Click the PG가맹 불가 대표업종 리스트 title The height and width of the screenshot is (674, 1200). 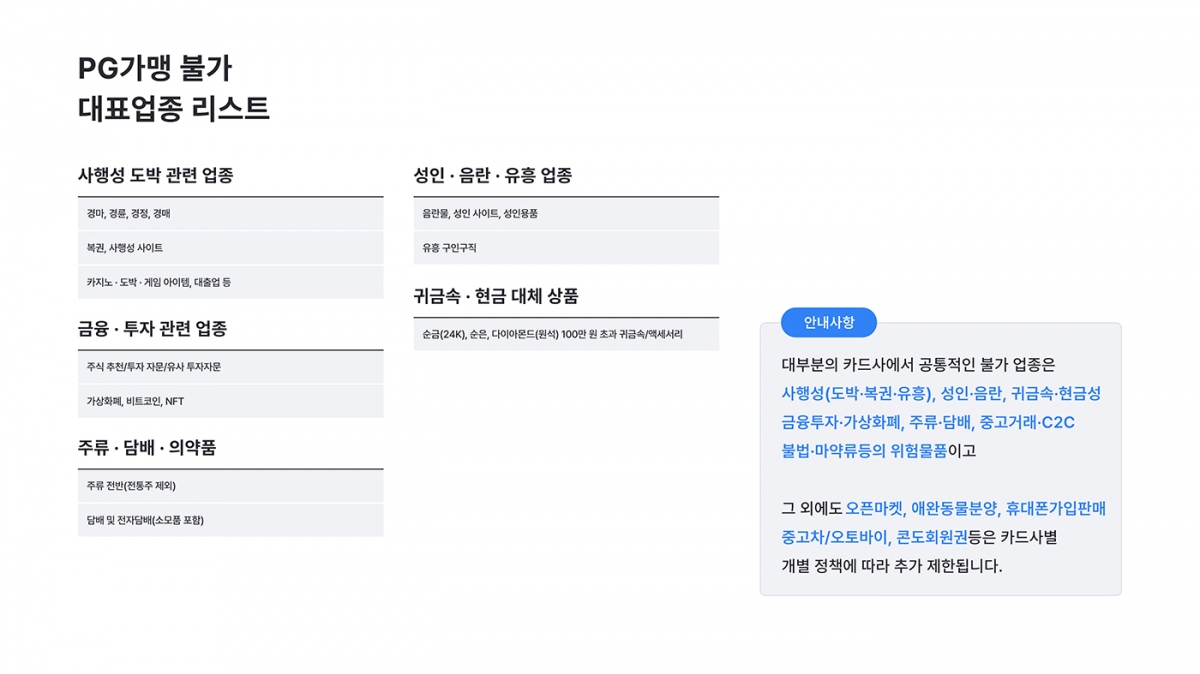point(174,88)
